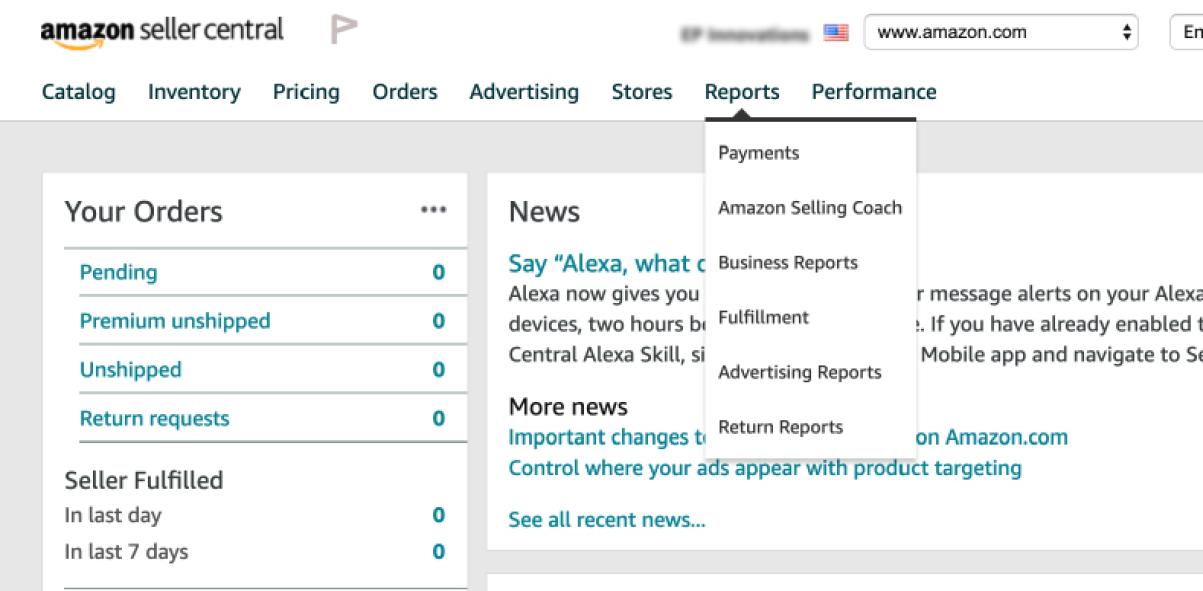Open the Your Orders three-dot menu
1203x591 pixels.
tap(433, 210)
